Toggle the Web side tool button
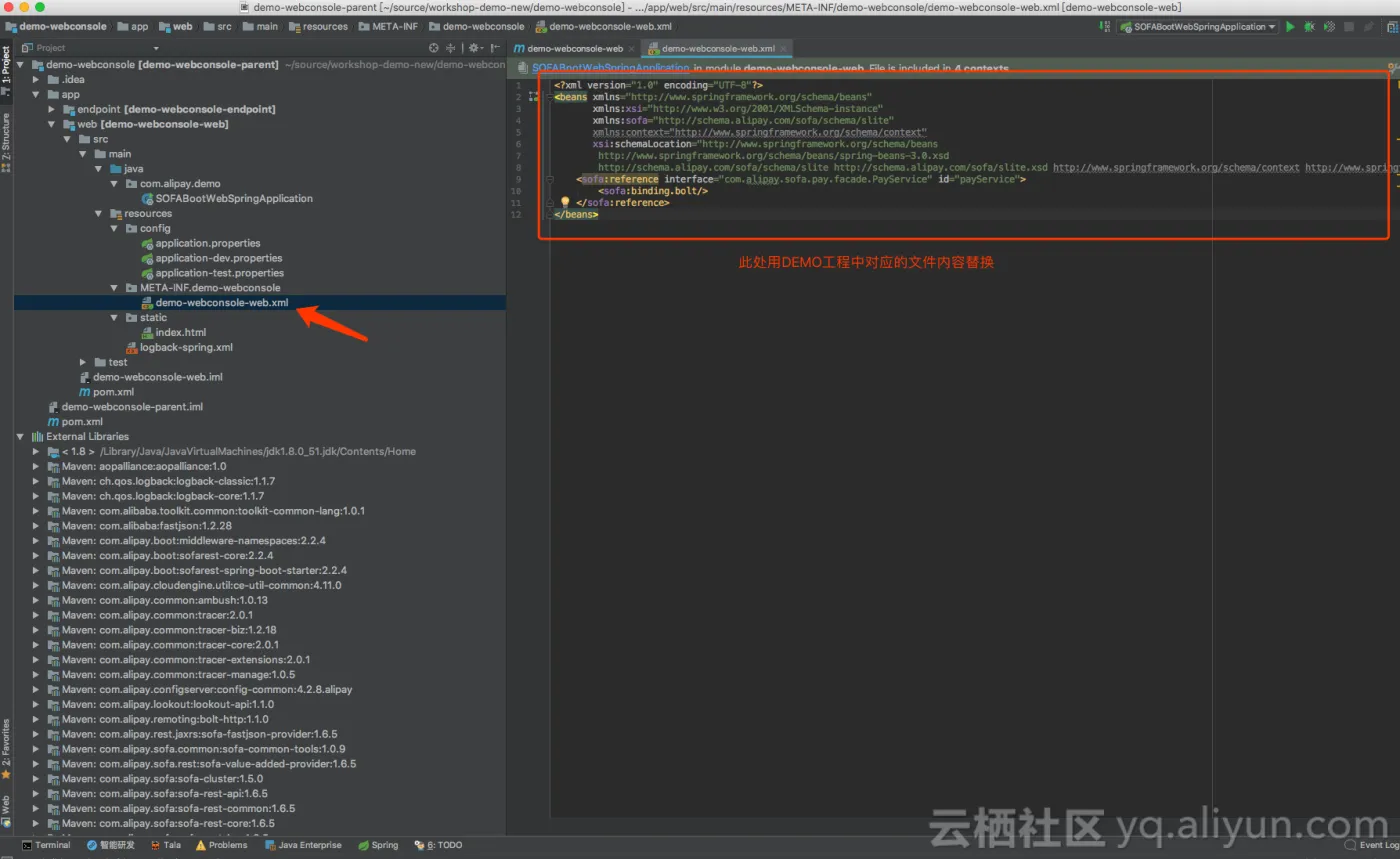This screenshot has height=859, width=1400. (x=6, y=810)
